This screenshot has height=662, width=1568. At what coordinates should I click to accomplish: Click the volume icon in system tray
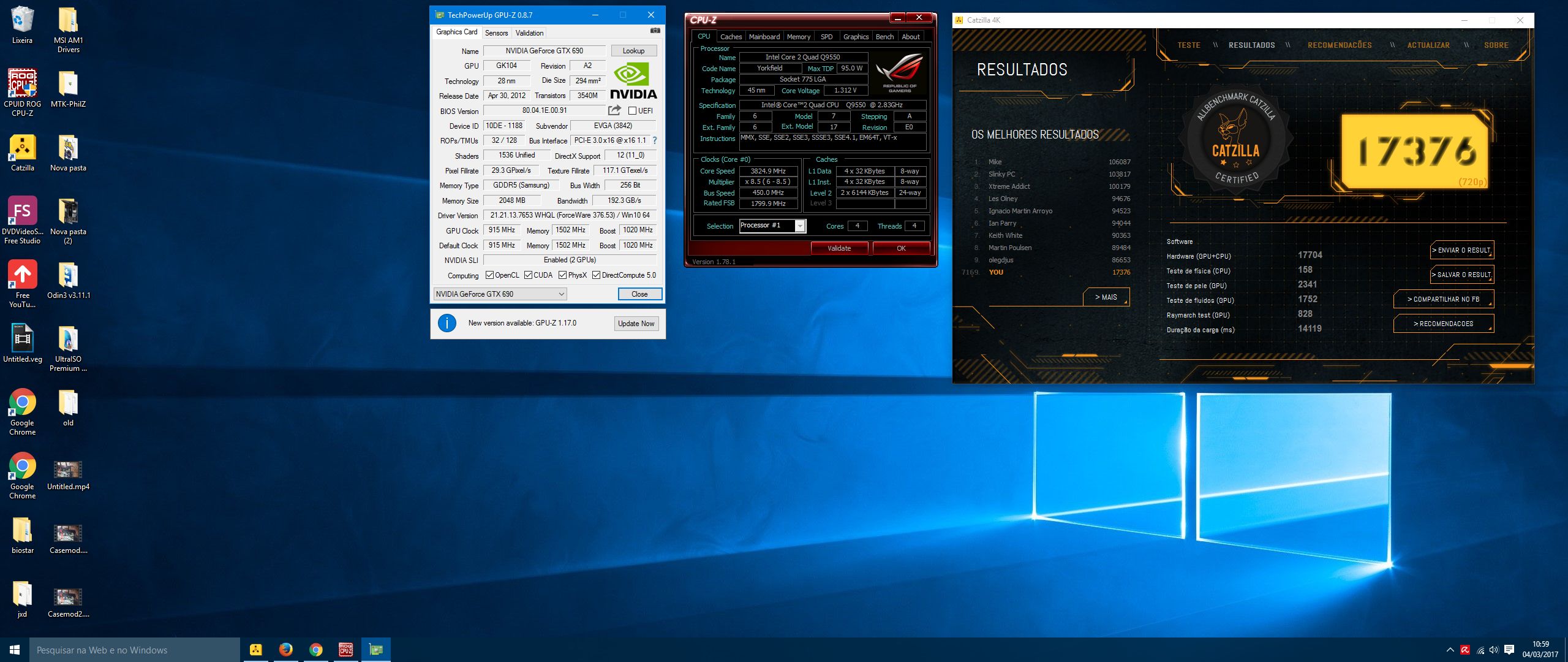click(x=1494, y=650)
